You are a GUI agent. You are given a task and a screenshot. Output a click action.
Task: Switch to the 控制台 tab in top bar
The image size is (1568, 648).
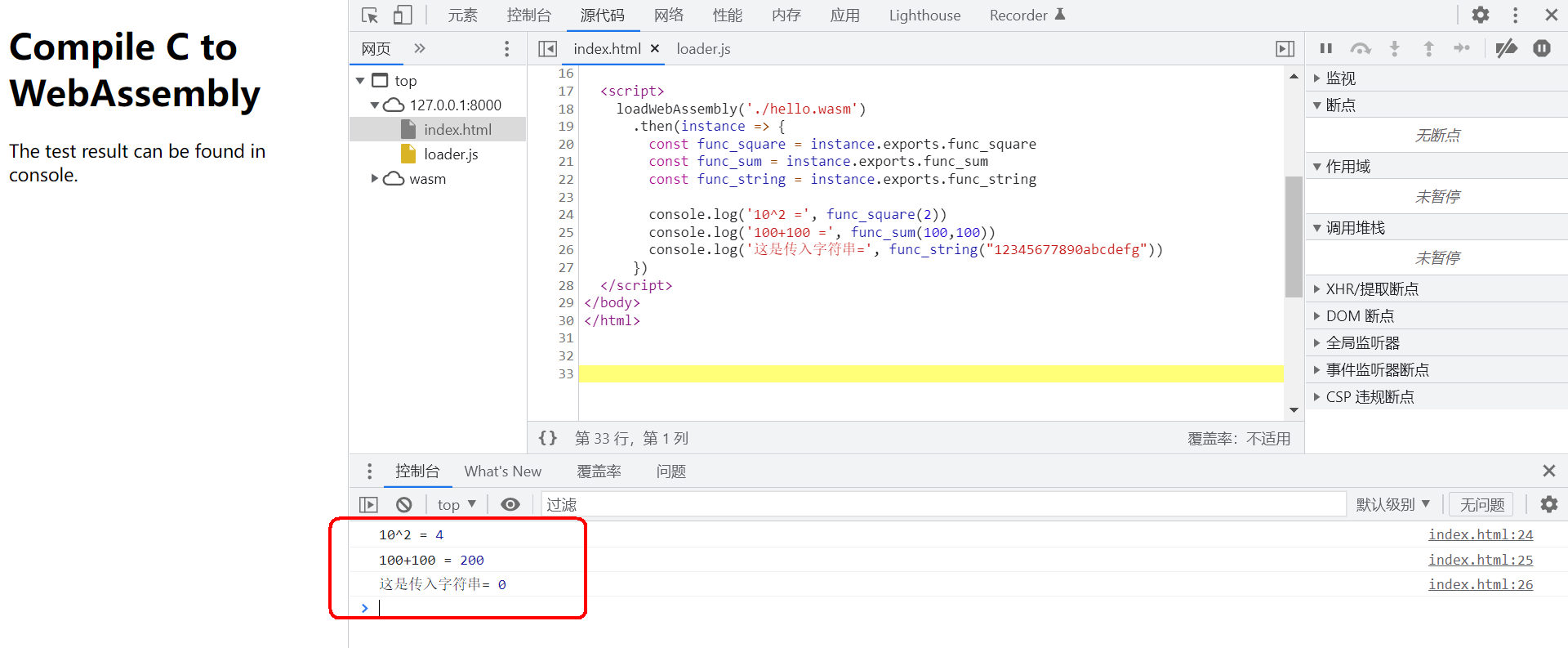[529, 16]
